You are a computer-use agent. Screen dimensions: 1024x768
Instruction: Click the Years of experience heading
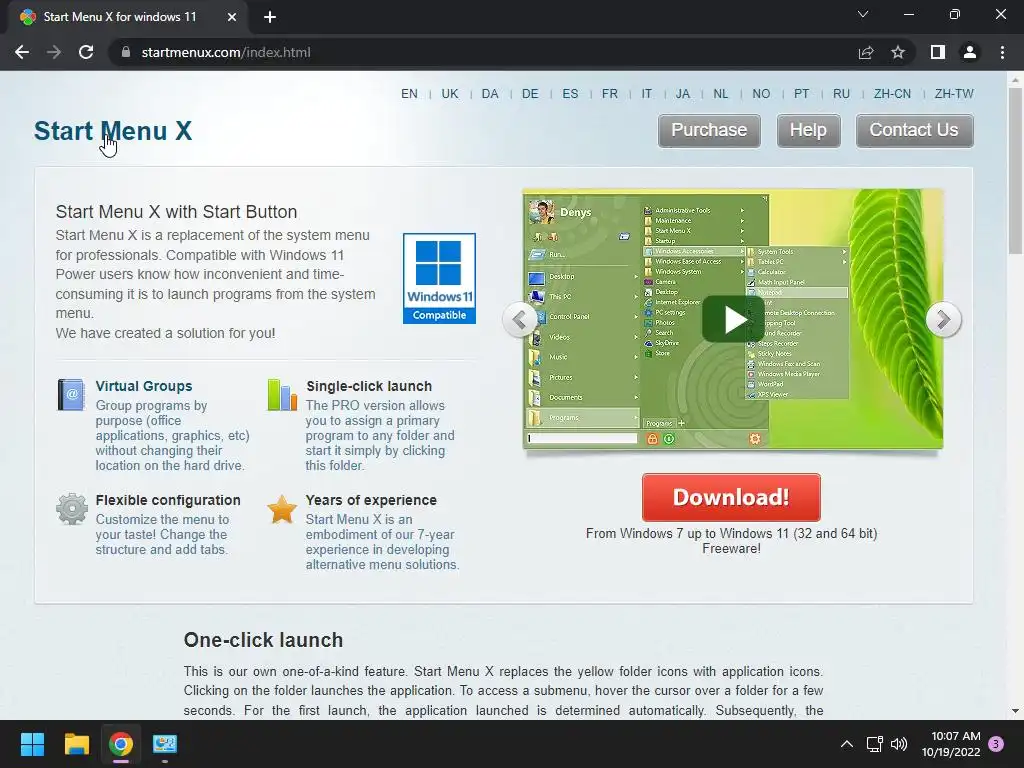click(x=371, y=500)
